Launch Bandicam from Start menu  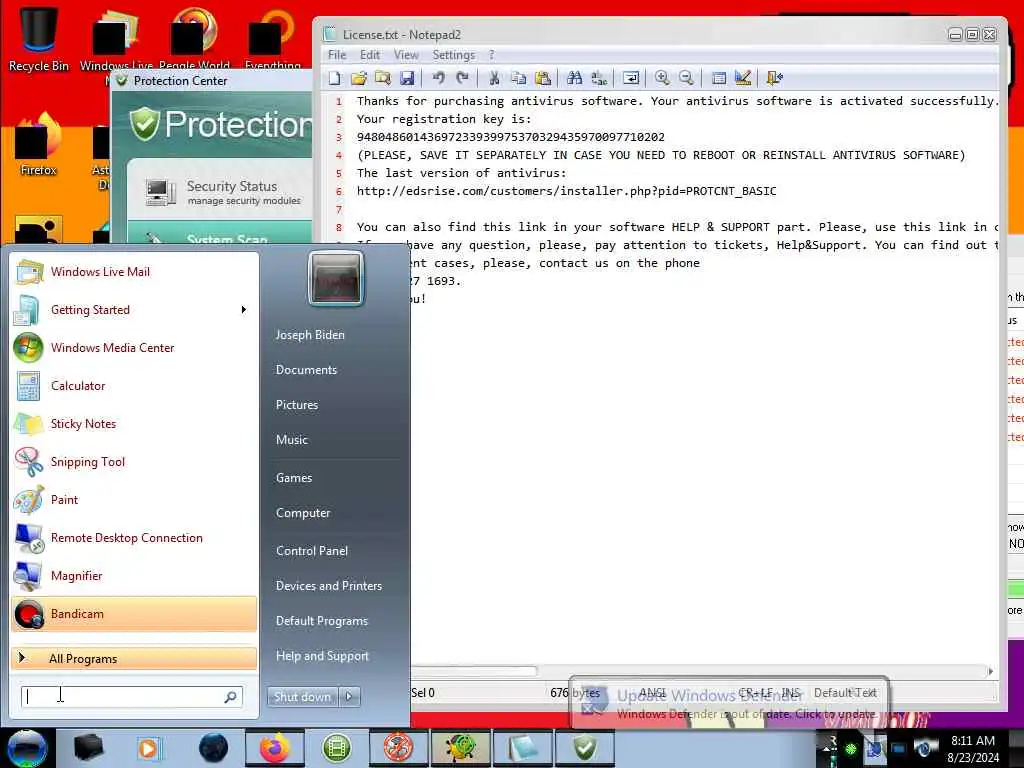[135, 614]
